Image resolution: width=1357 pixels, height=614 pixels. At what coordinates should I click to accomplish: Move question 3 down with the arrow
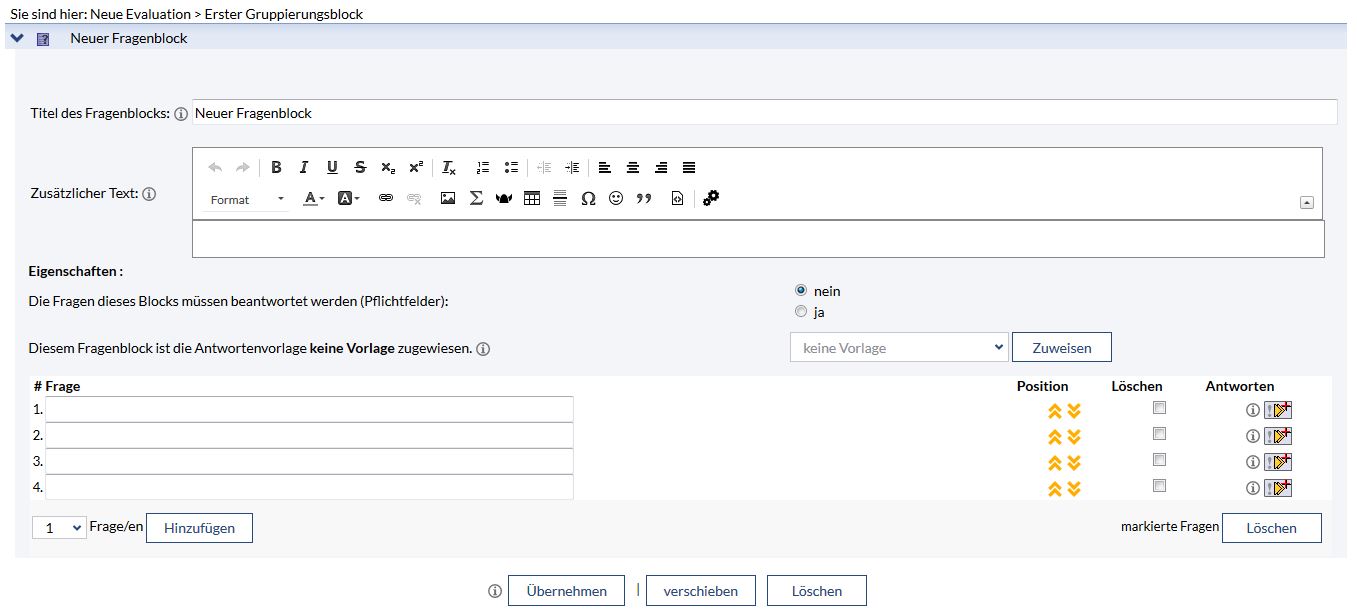[x=1074, y=463]
